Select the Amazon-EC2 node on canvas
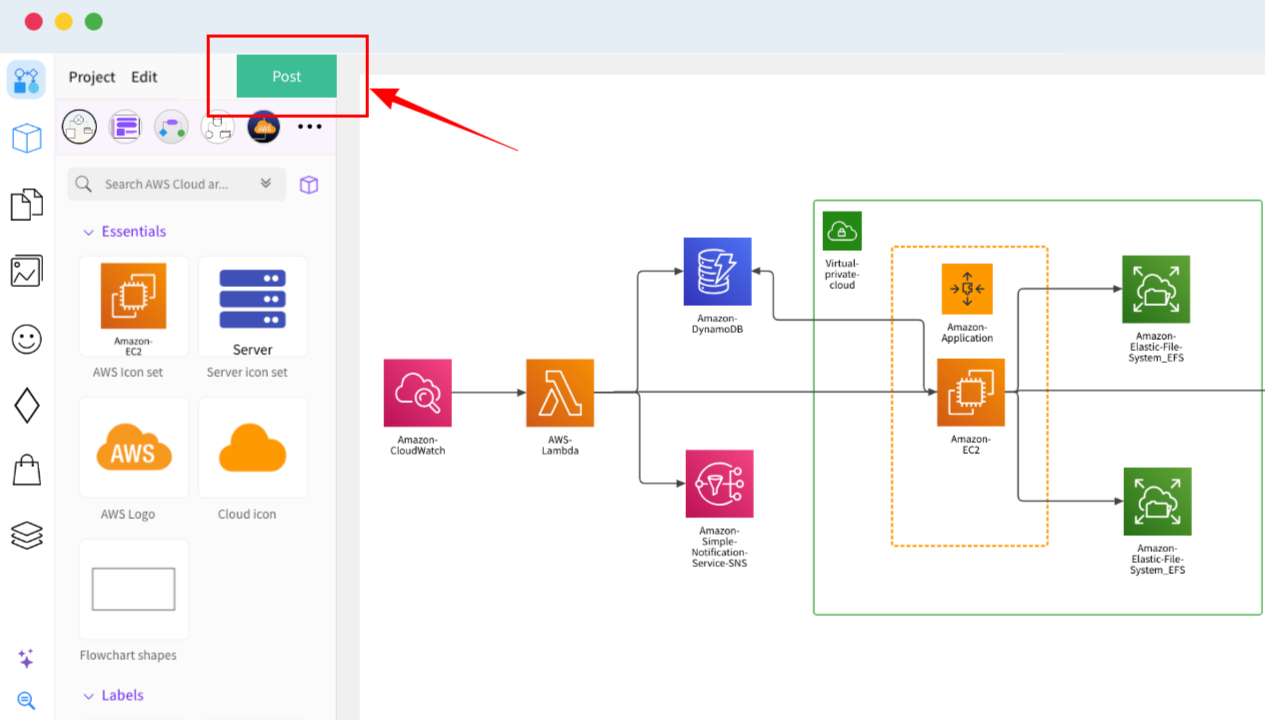The height and width of the screenshot is (720, 1265). point(971,393)
